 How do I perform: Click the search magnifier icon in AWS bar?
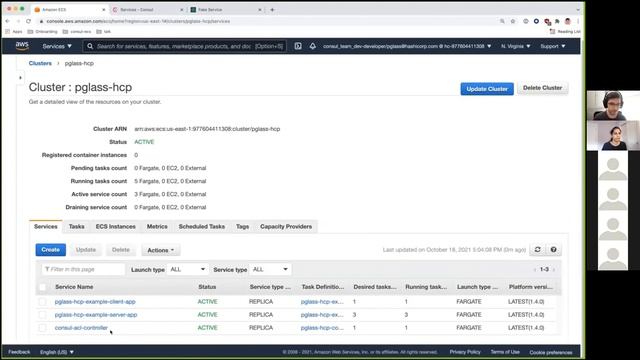[90, 46]
